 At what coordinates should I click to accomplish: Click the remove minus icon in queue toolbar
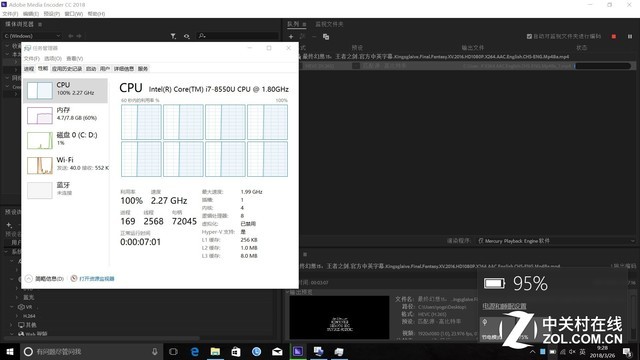click(x=314, y=37)
